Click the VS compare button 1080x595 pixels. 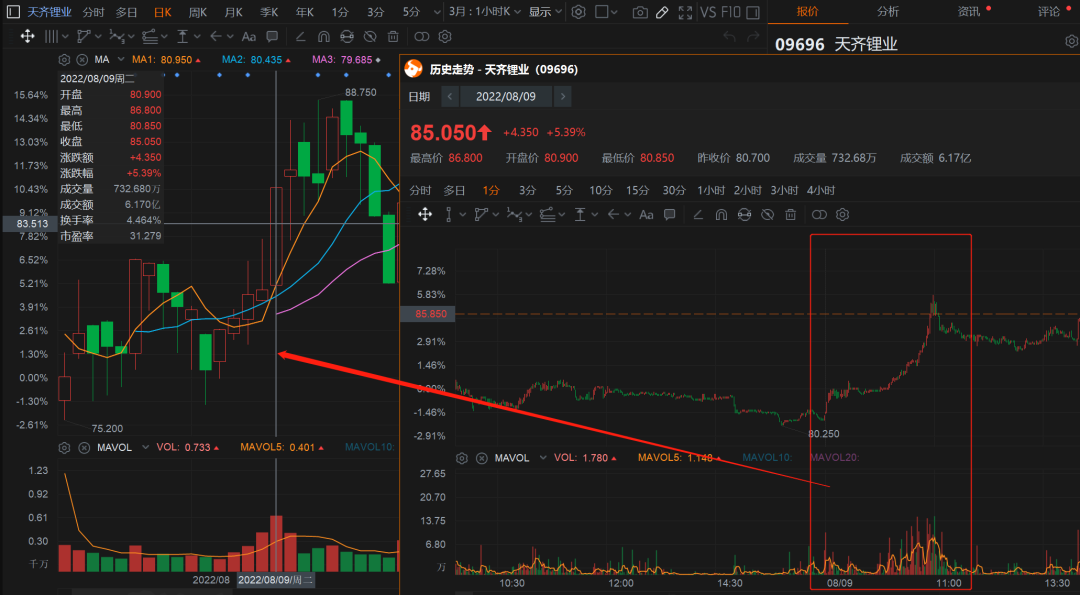click(708, 12)
